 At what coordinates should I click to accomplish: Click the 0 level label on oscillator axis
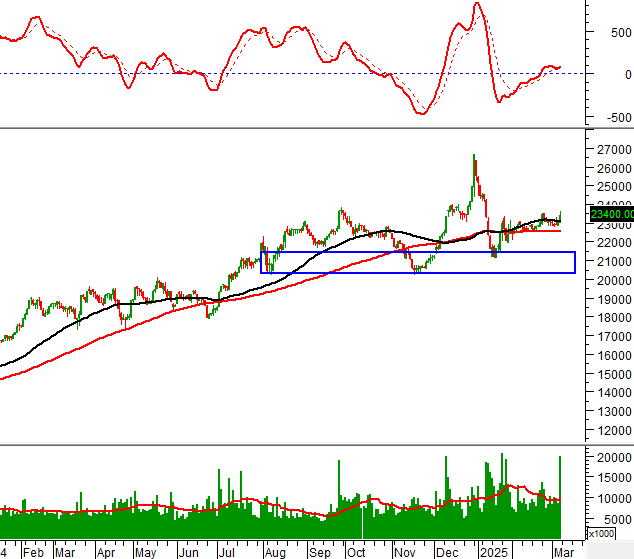coord(628,74)
